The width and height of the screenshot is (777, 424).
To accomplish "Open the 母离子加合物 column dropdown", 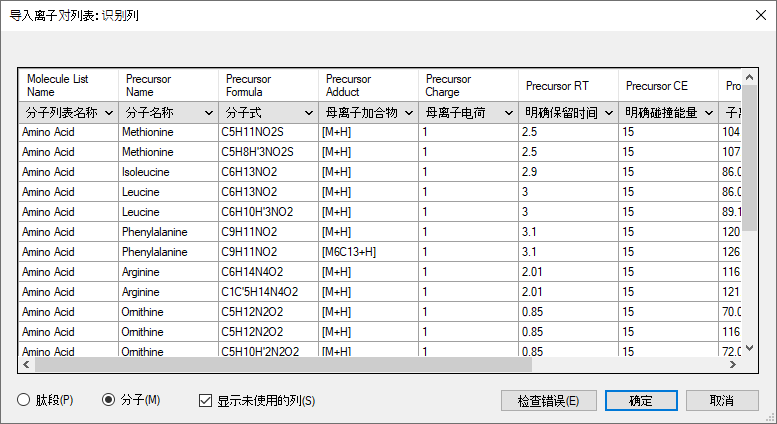I will (408, 113).
